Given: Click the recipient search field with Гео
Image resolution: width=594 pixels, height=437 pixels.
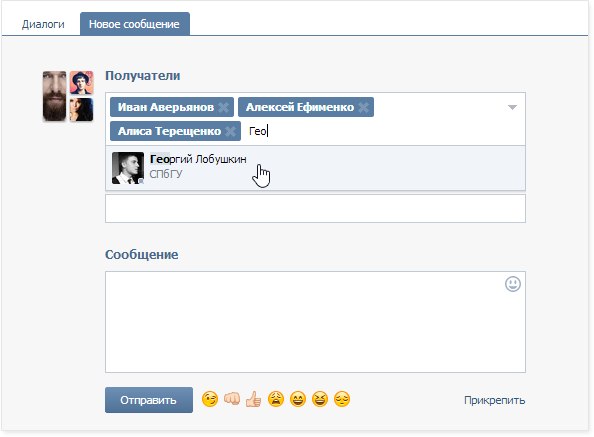Looking at the screenshot, I should click(x=383, y=131).
